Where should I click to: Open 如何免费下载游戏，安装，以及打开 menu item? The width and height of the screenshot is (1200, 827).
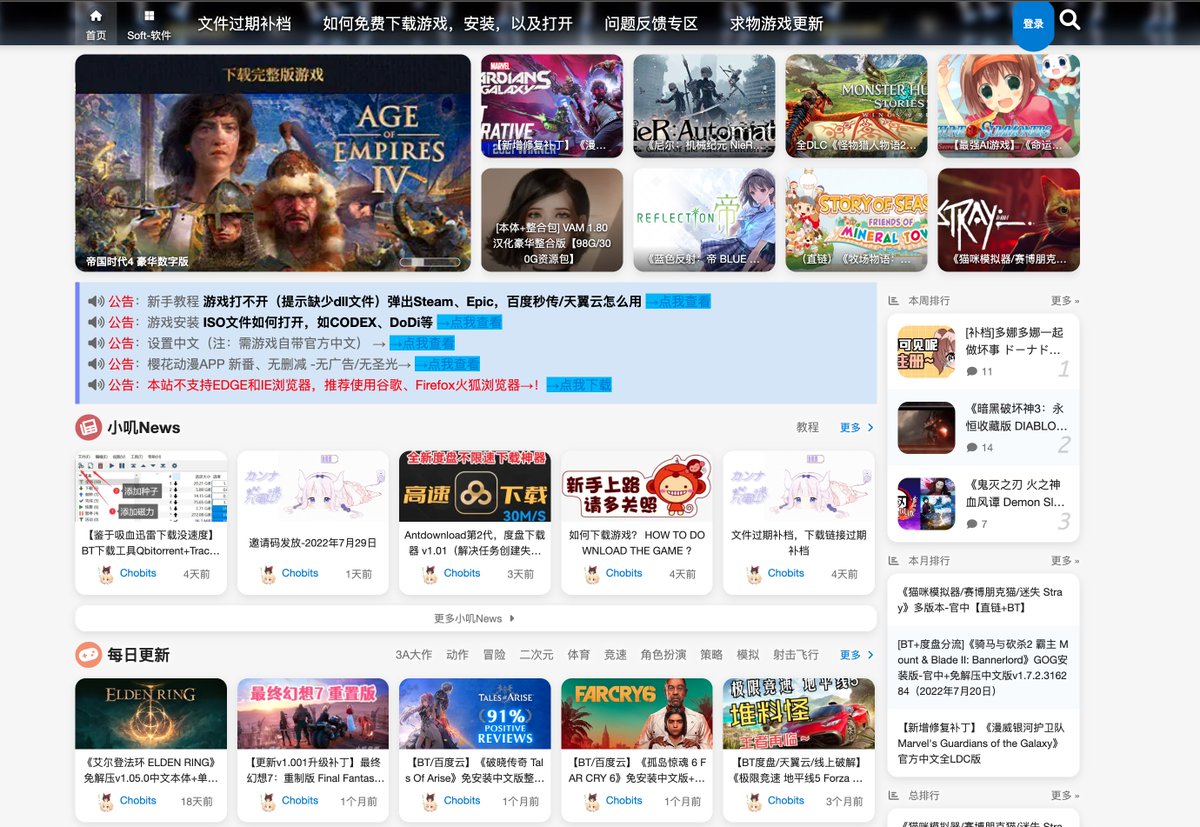pos(448,24)
